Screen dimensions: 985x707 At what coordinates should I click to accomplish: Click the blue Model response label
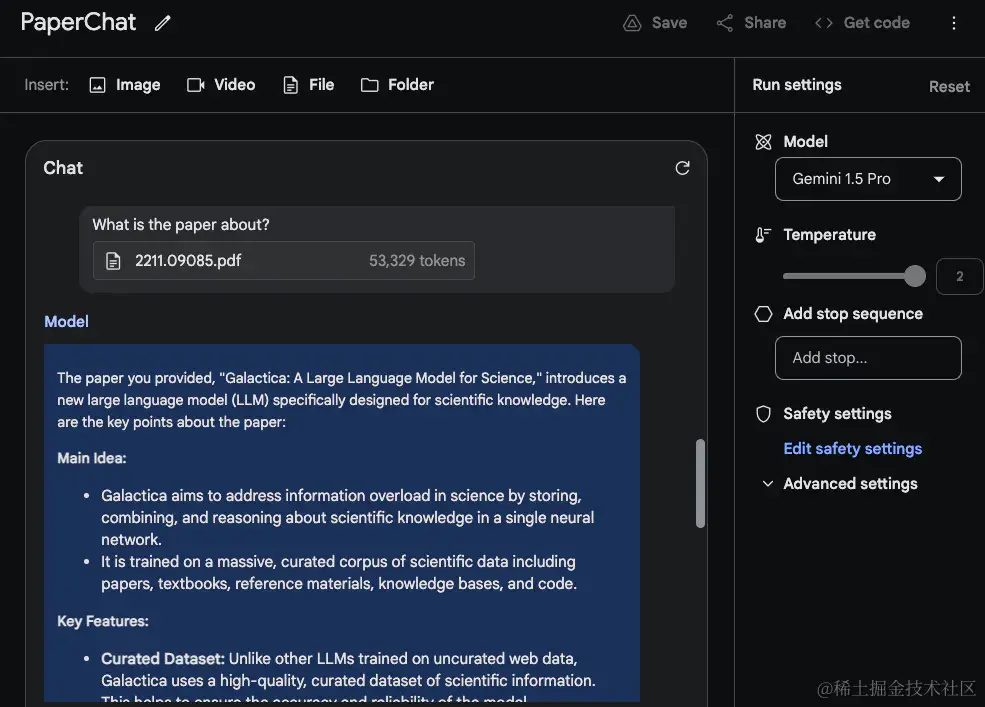(x=66, y=322)
